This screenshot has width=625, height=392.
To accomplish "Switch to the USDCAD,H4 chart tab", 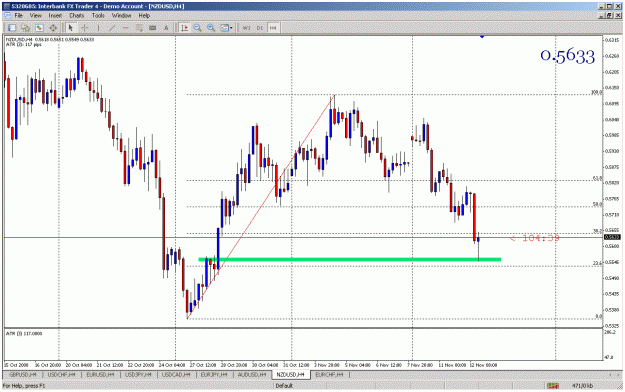I will coord(177,375).
